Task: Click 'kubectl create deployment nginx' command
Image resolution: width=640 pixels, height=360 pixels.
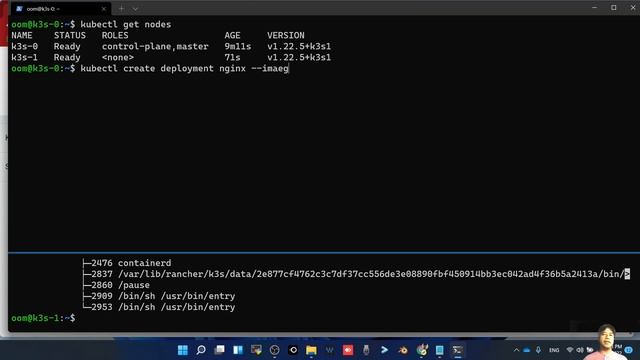Action: tap(163, 69)
